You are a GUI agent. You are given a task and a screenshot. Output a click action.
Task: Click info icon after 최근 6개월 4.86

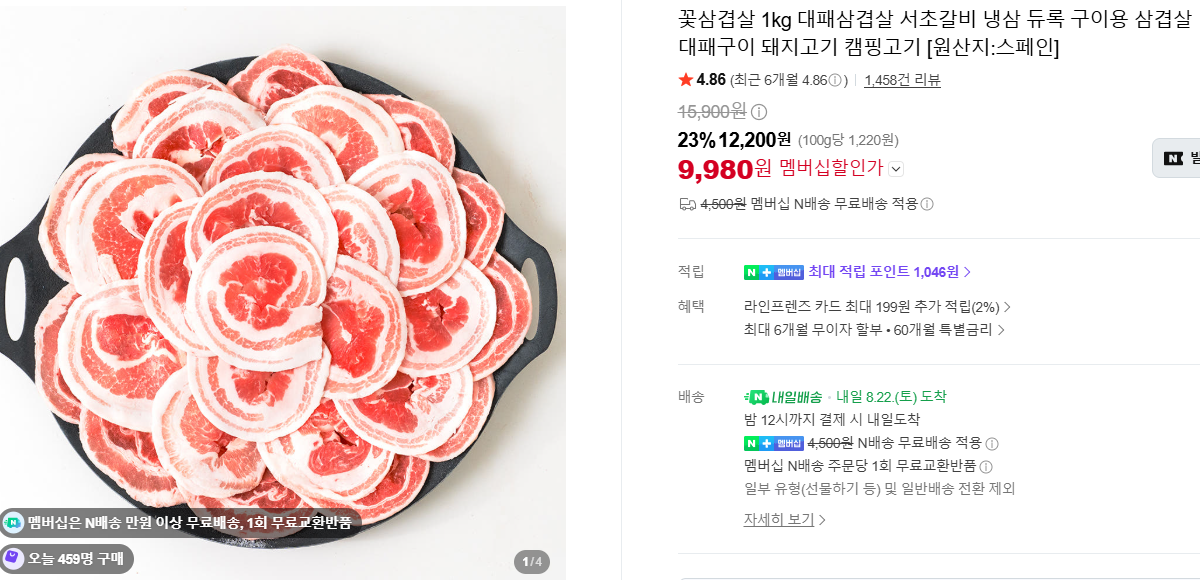pyautogui.click(x=834, y=81)
